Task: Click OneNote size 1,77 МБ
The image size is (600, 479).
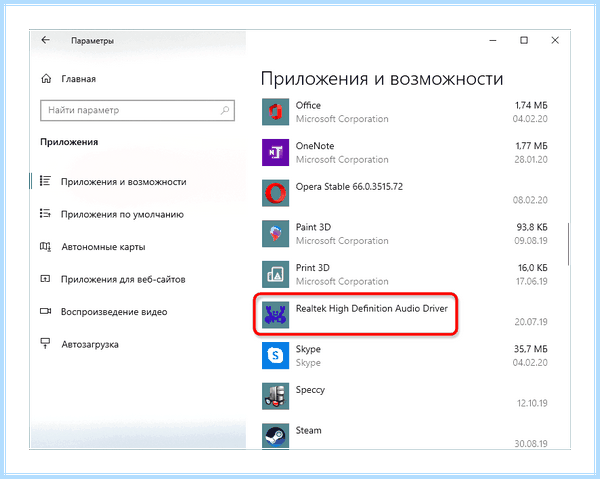Action: point(531,146)
